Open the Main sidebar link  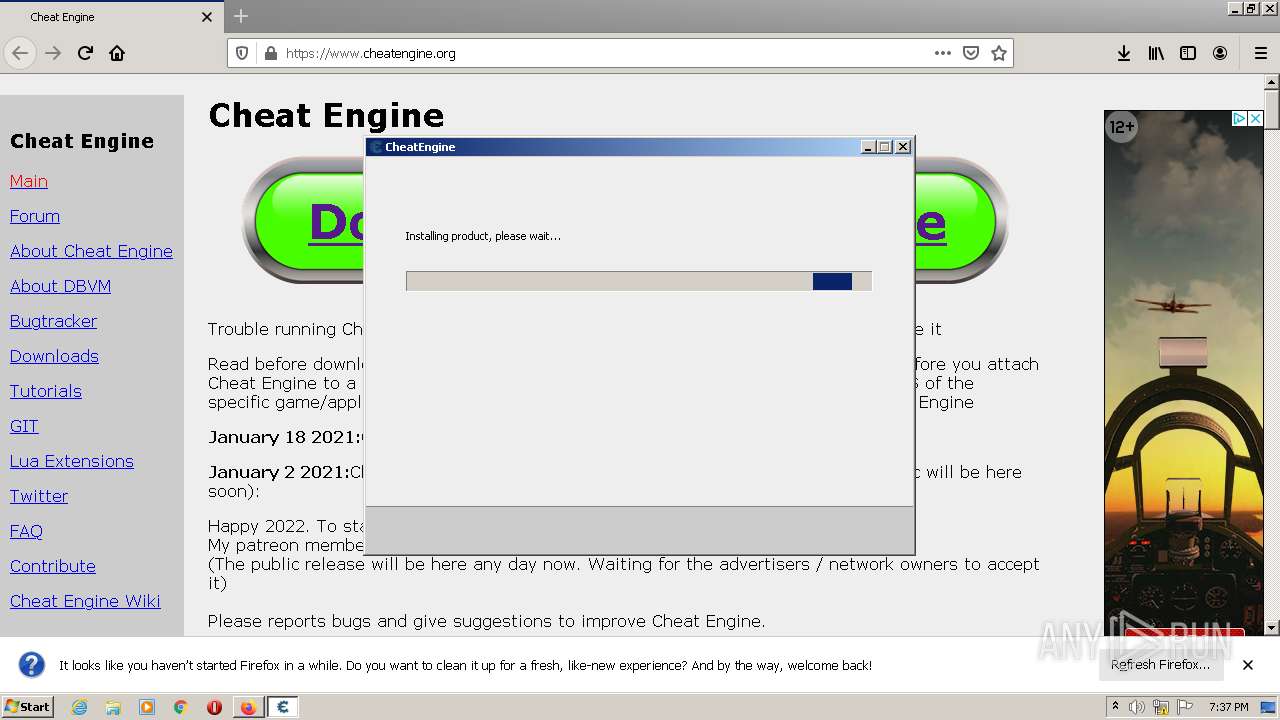pyautogui.click(x=29, y=181)
